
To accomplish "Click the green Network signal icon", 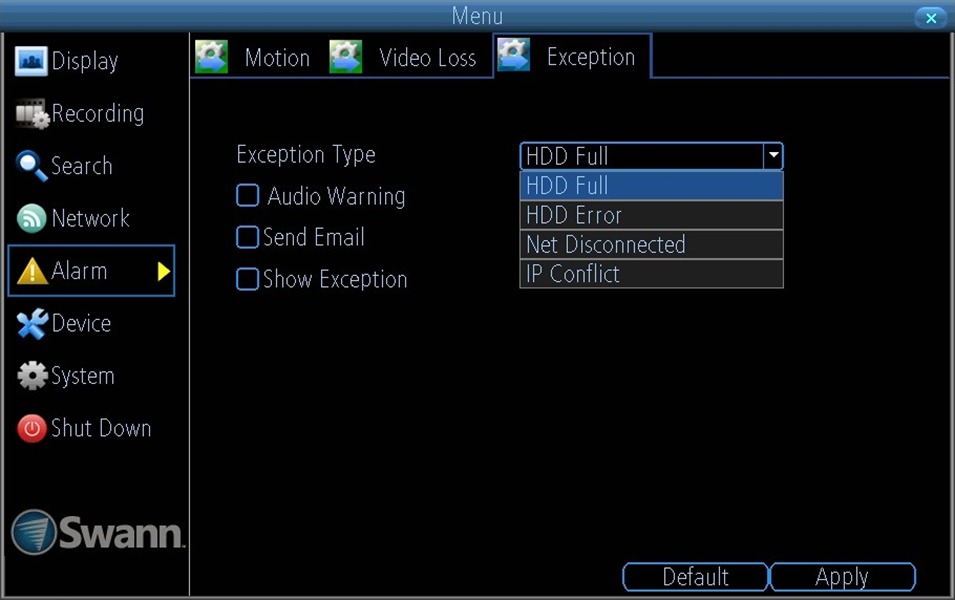I will [x=32, y=218].
